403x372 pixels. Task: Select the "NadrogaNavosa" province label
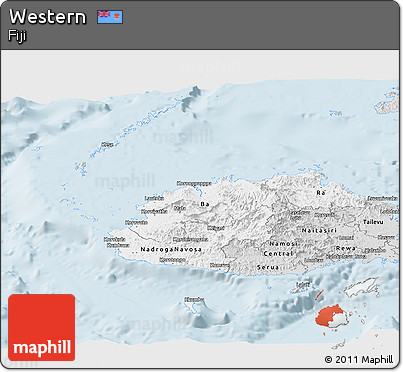click(171, 249)
